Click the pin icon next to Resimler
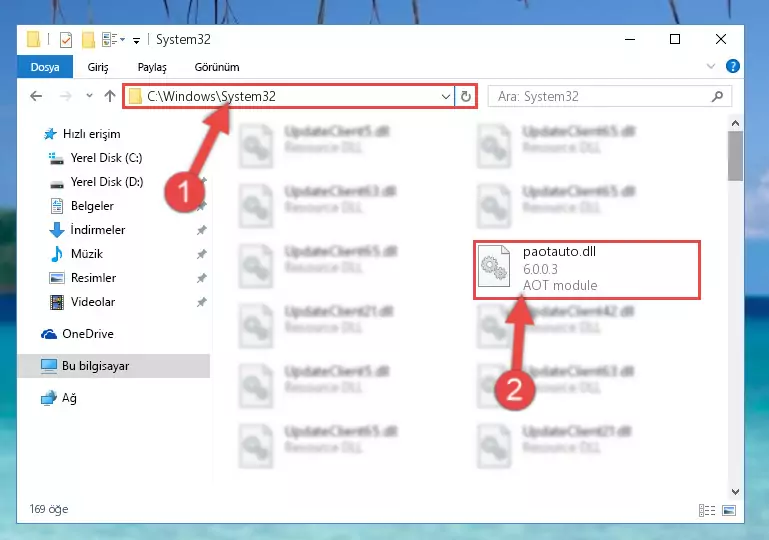 coord(202,278)
